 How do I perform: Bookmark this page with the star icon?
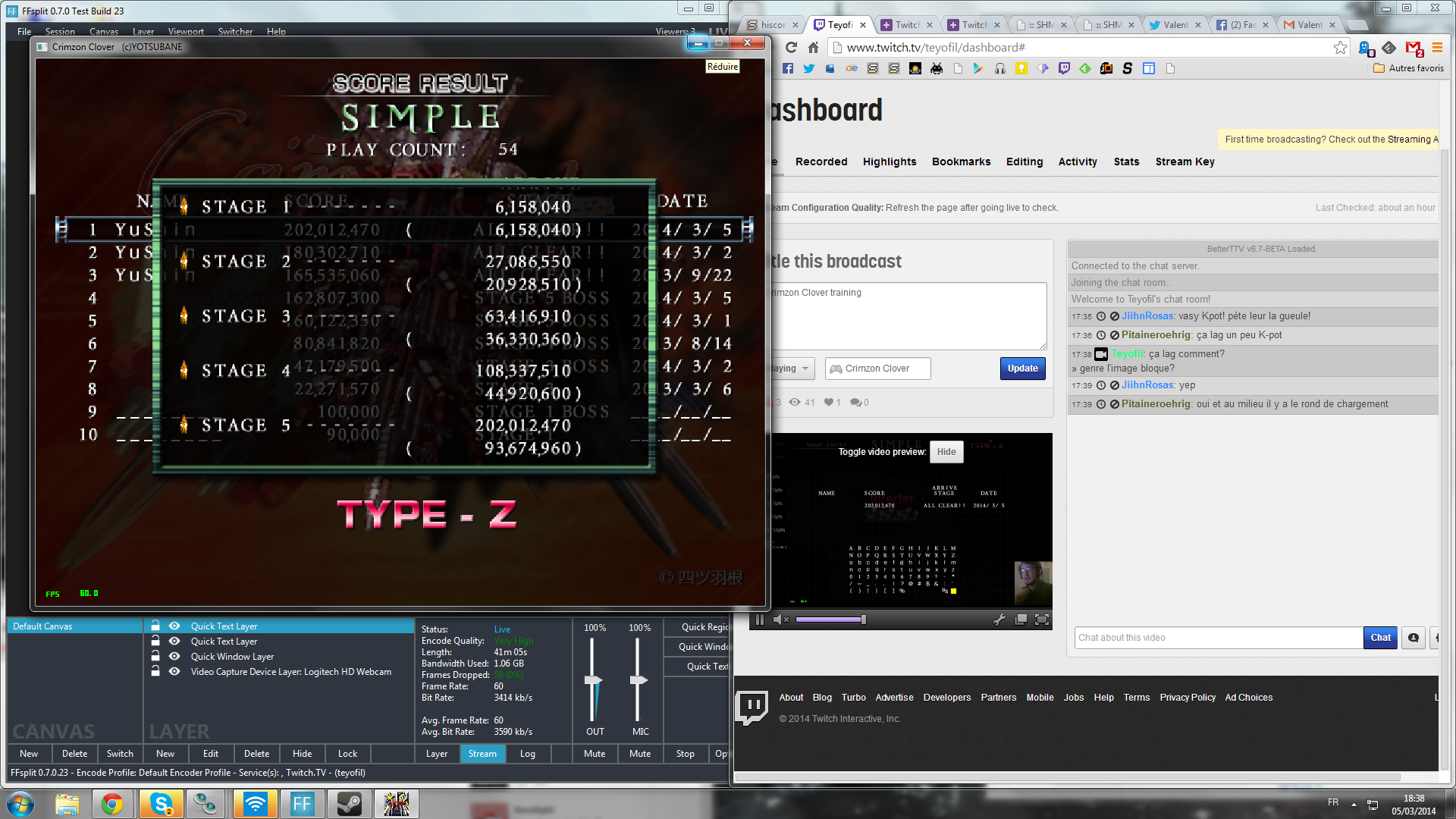pos(1340,47)
